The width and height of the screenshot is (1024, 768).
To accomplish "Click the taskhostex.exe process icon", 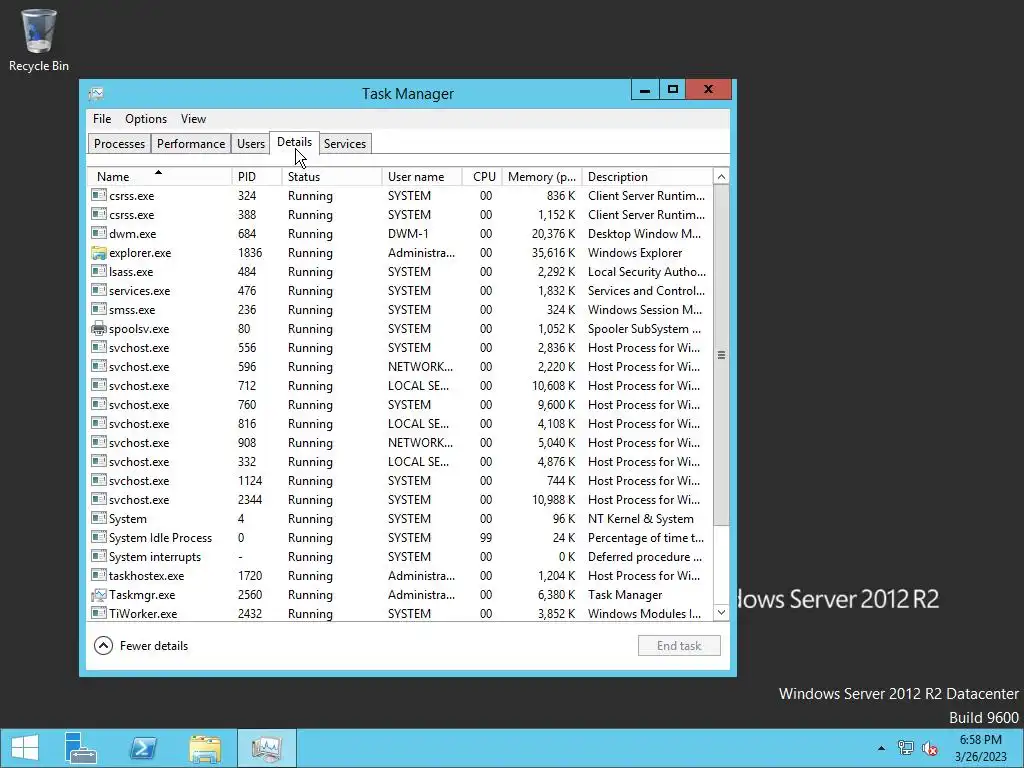I will pyautogui.click(x=99, y=575).
